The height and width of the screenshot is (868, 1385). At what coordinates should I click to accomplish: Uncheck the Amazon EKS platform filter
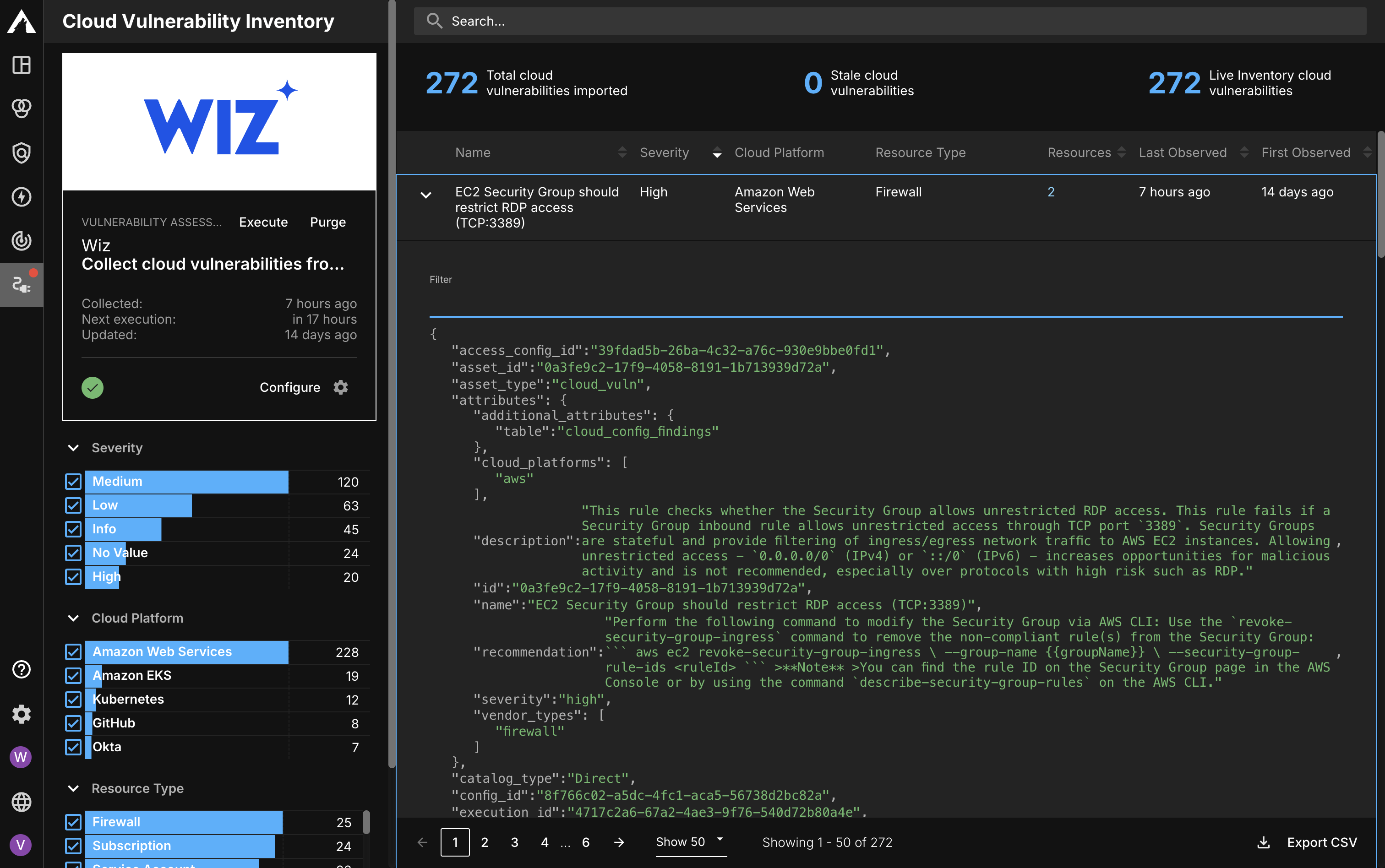pos(73,676)
